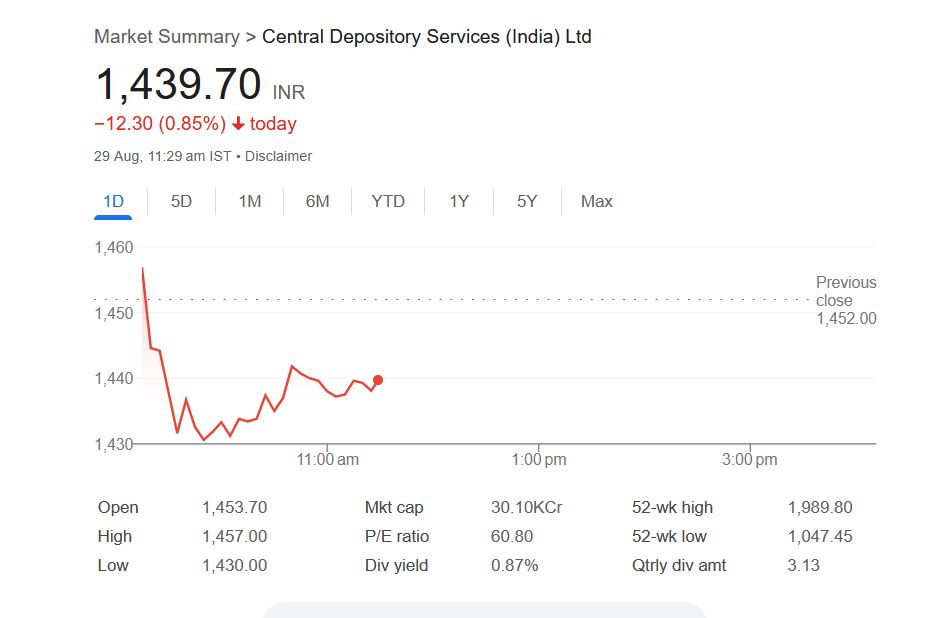Select the YTD range tab
This screenshot has width=925, height=618.
388,201
